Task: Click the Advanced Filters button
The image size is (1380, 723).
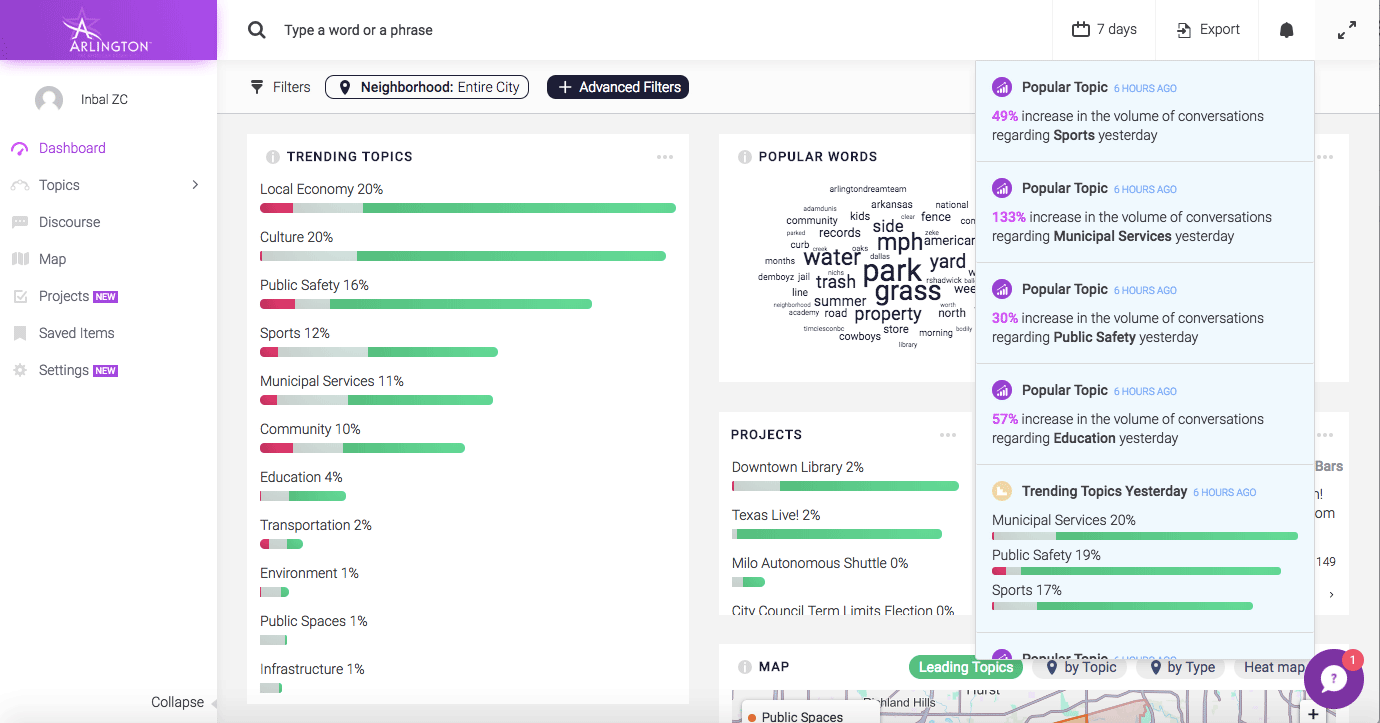Action: [618, 87]
